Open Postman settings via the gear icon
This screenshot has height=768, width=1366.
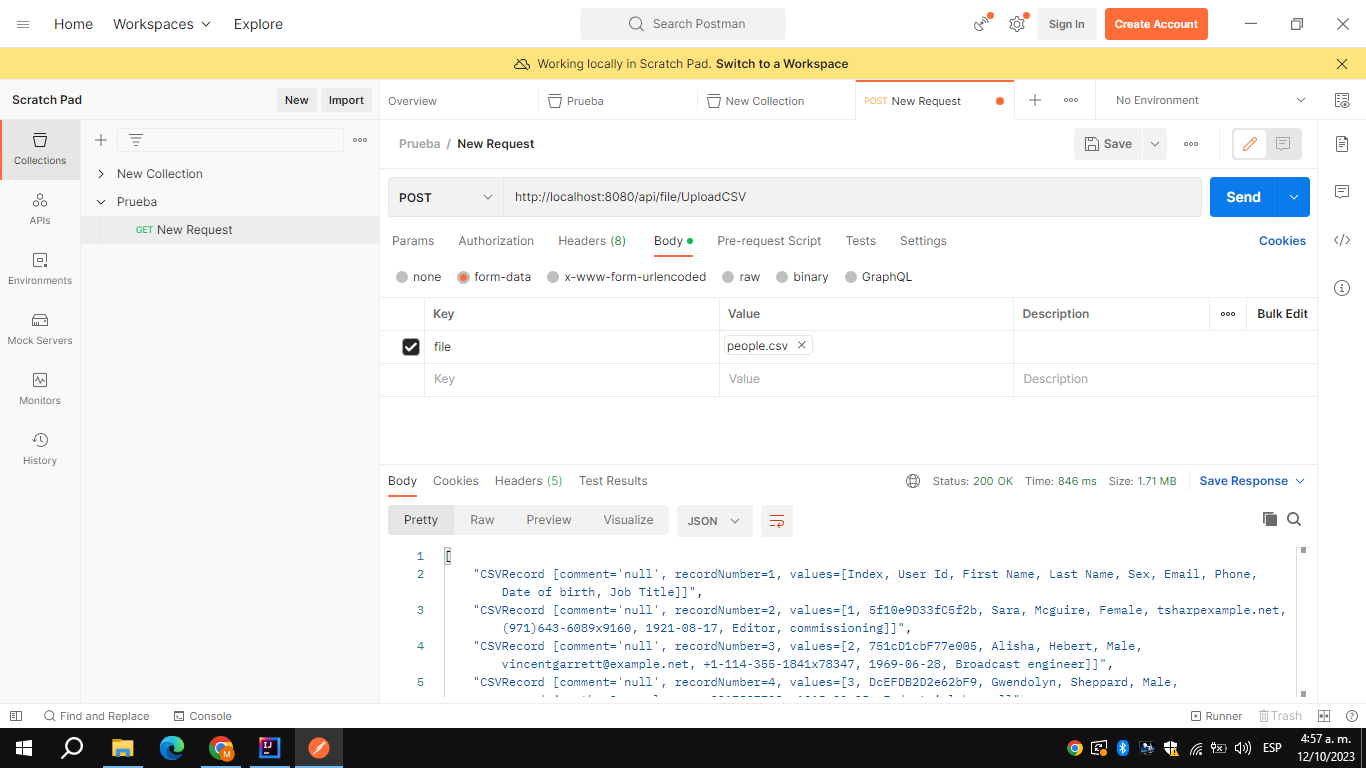click(x=1016, y=23)
